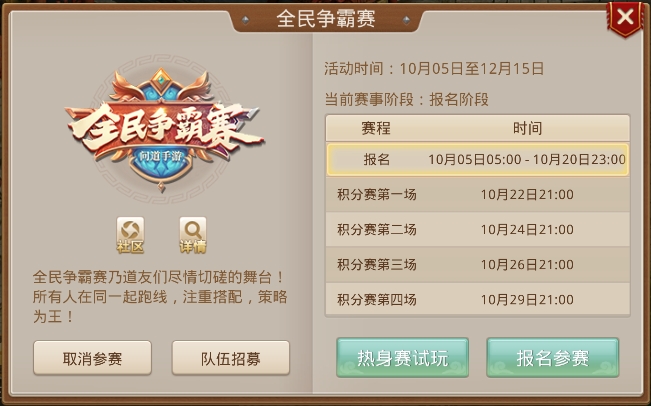Click the 全民争霸赛 title banner
651x406 pixels.
(326, 19)
